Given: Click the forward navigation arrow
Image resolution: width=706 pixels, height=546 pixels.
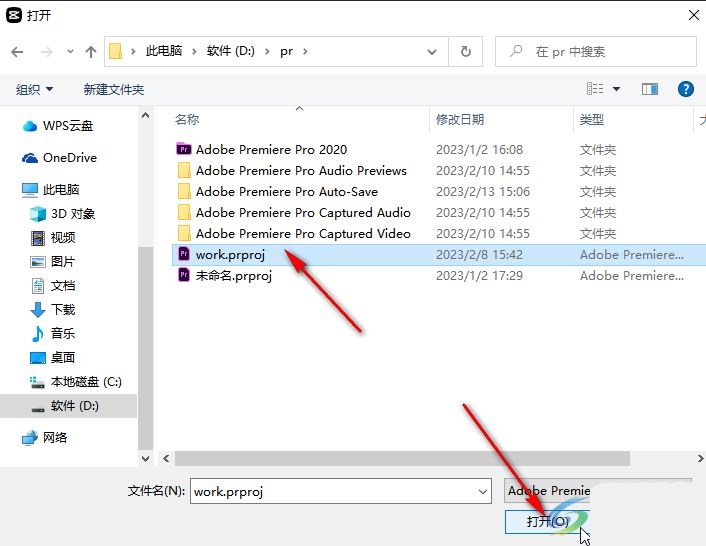Looking at the screenshot, I should tap(47, 52).
